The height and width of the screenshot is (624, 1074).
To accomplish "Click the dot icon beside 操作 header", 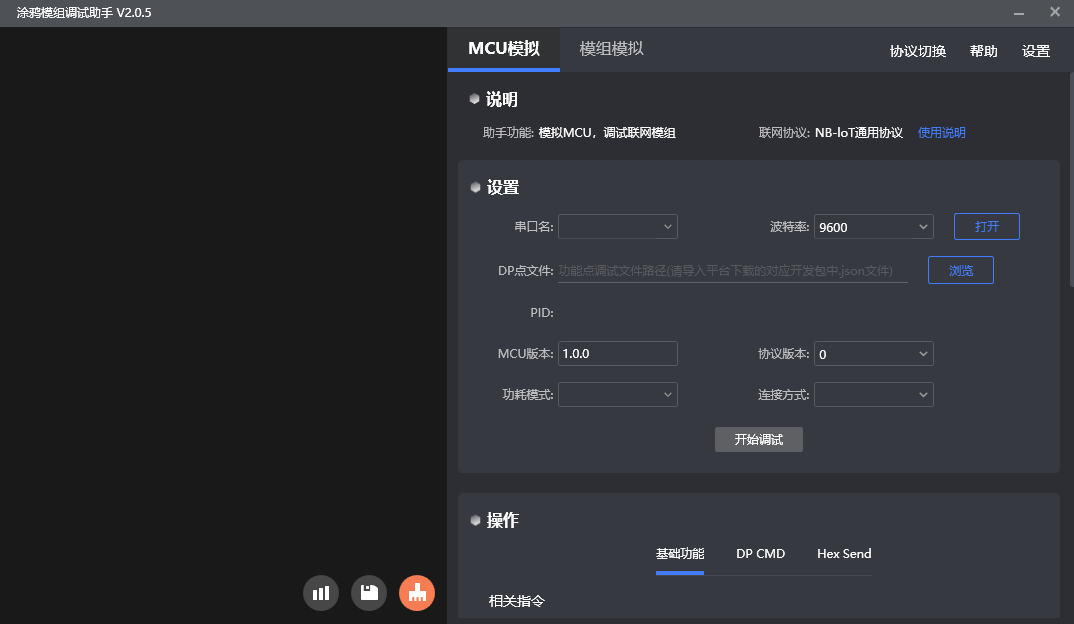I will (474, 519).
